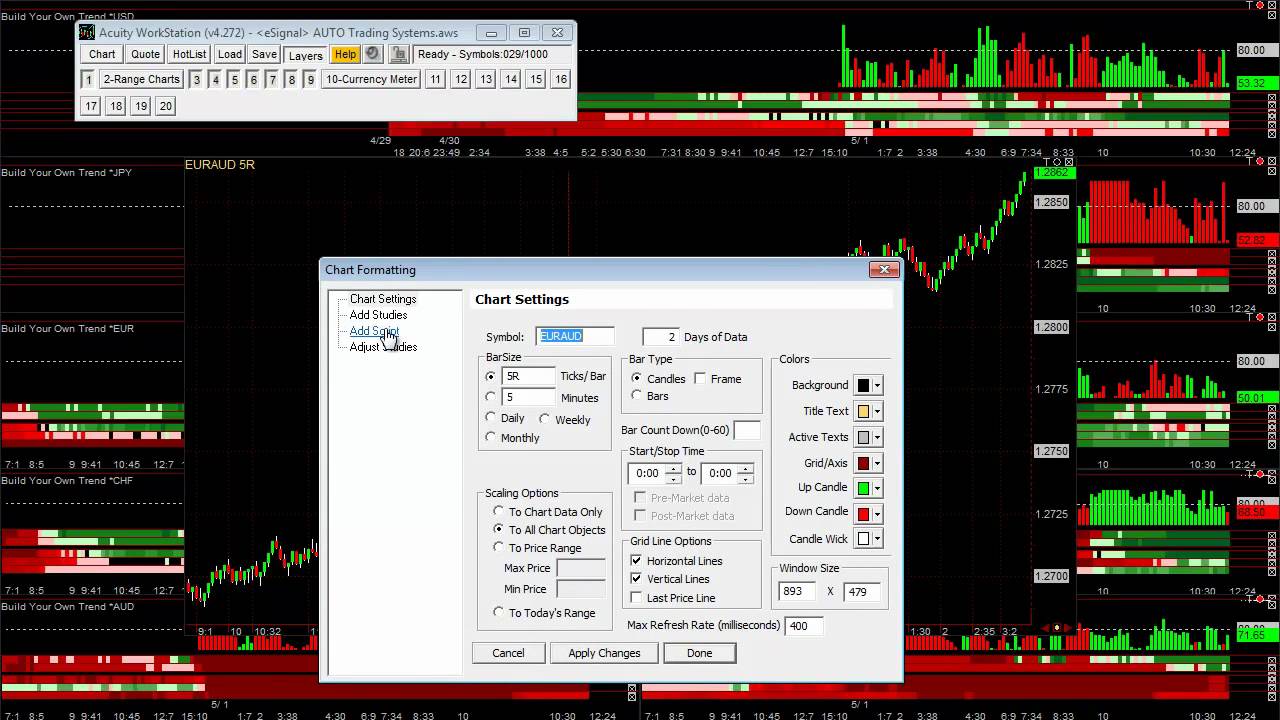Select the Weekly bar size radio

point(544,419)
